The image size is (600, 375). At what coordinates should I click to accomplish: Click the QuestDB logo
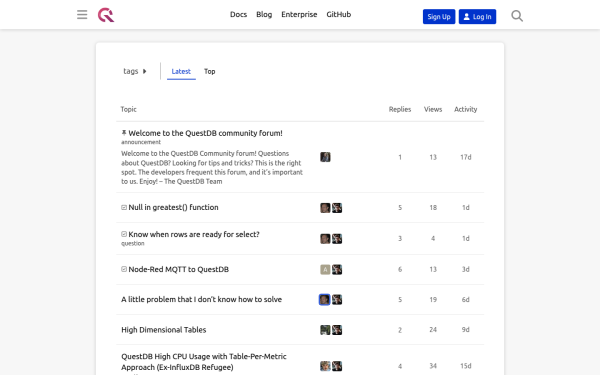tap(106, 15)
